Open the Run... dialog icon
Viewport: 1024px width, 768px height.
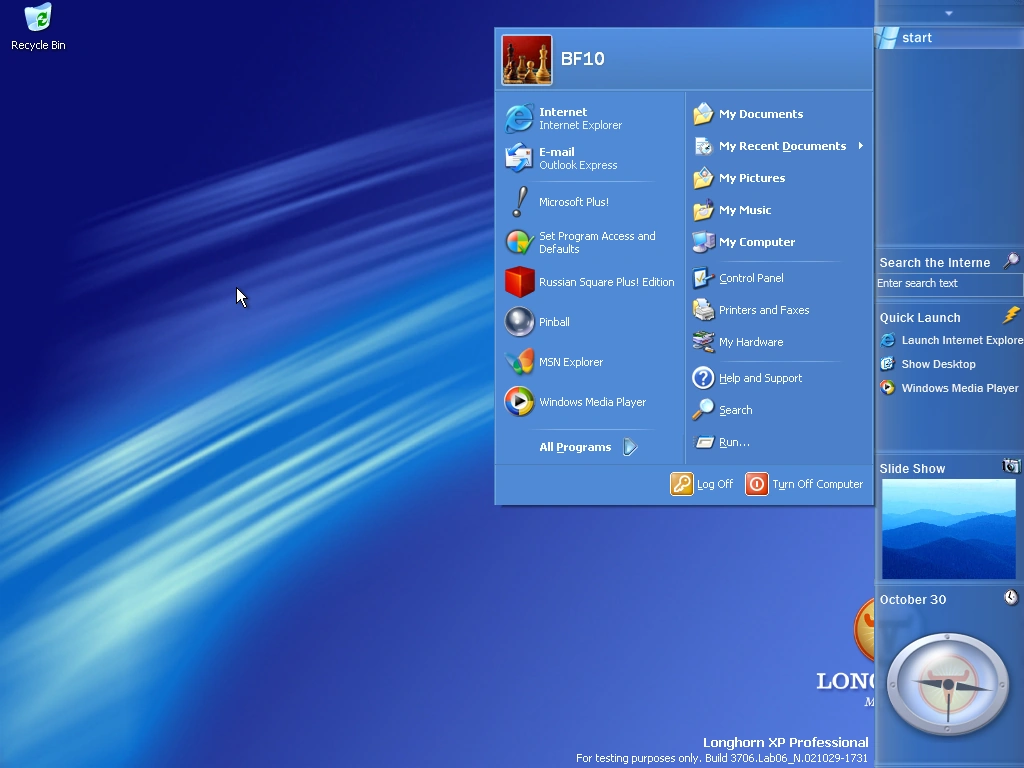pyautogui.click(x=704, y=442)
